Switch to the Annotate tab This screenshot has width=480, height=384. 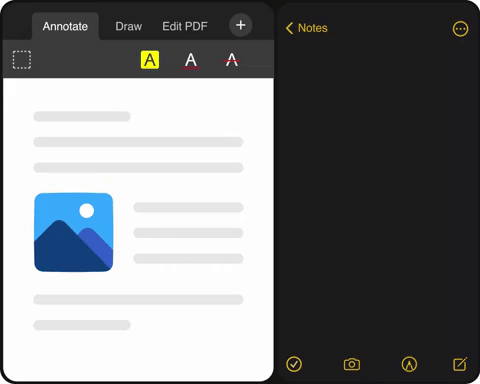click(65, 26)
